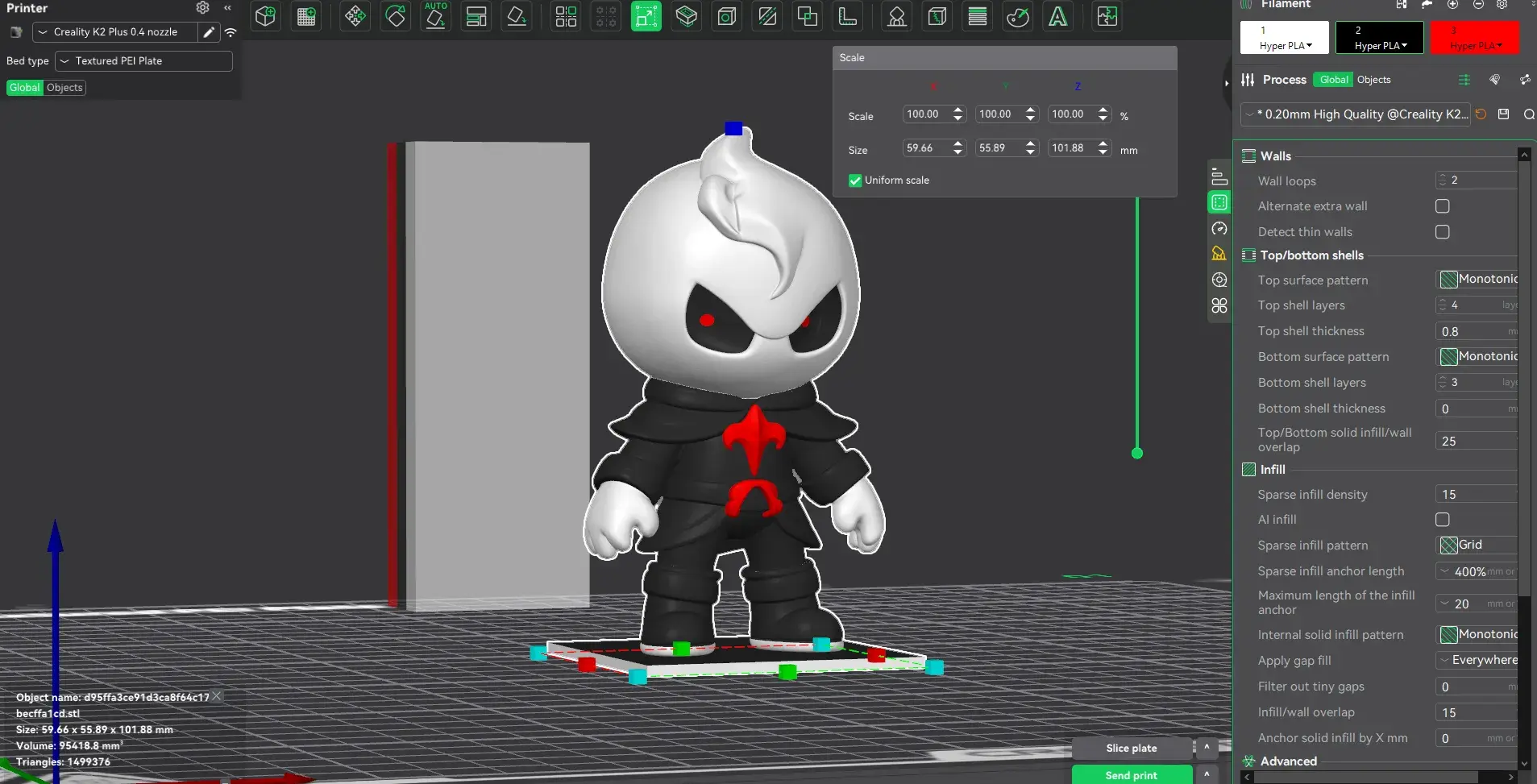Select Global mode in Process header

tap(1334, 80)
